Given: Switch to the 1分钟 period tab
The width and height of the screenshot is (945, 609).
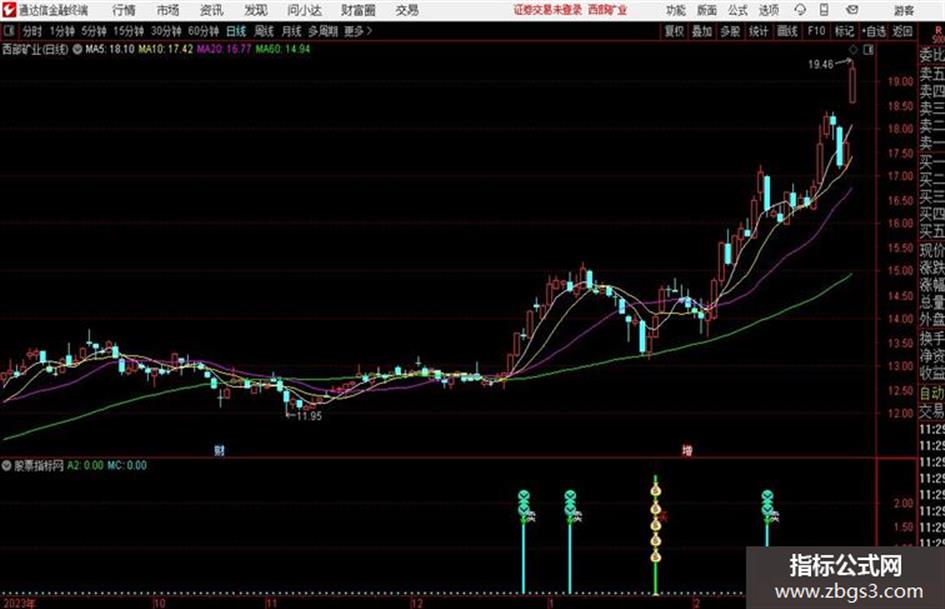Looking at the screenshot, I should (61, 31).
